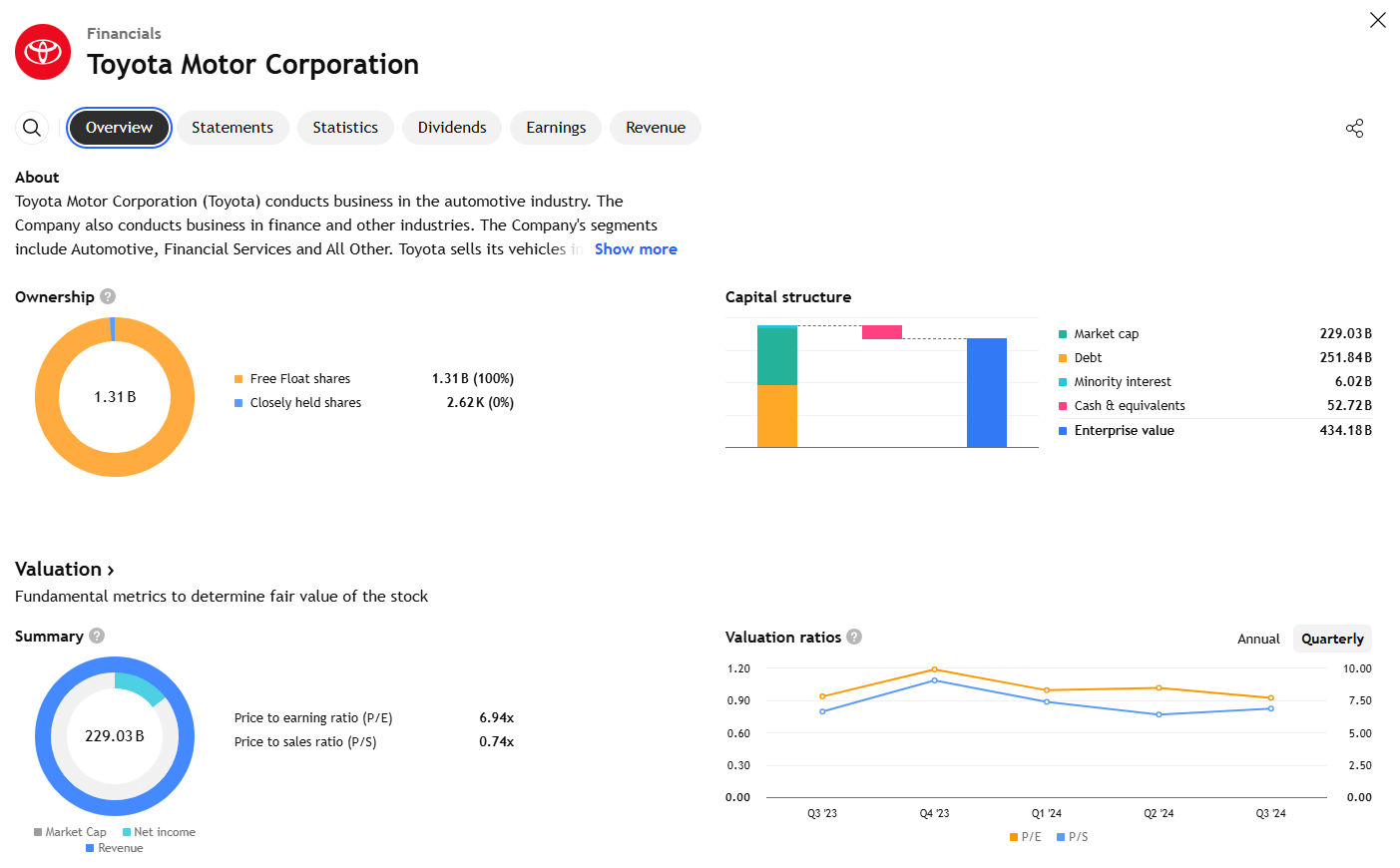Expand About text with Show more

(x=636, y=249)
